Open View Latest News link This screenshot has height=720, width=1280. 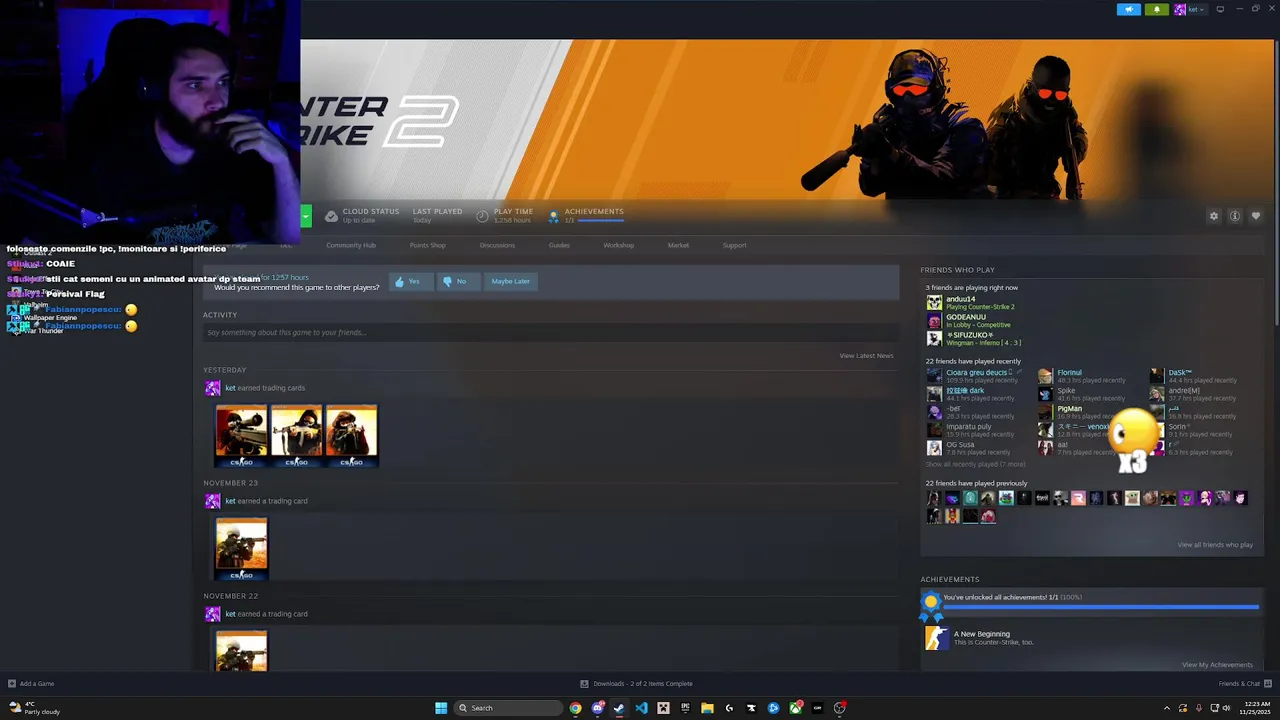coord(866,356)
